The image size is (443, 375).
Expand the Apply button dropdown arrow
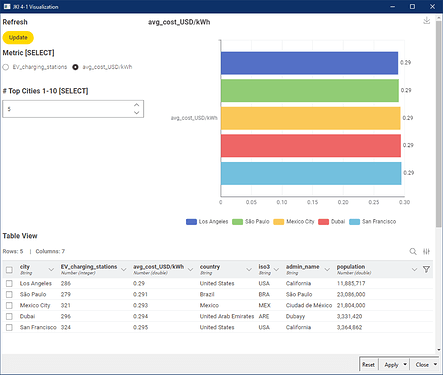tap(405, 364)
